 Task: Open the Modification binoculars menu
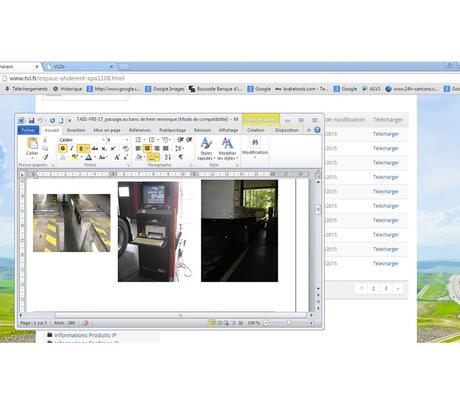pyautogui.click(x=255, y=147)
